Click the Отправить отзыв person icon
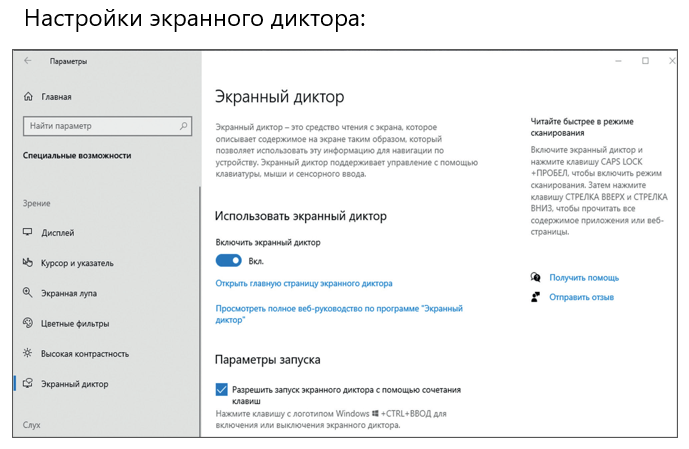This screenshot has height=449, width=689. coord(535,297)
